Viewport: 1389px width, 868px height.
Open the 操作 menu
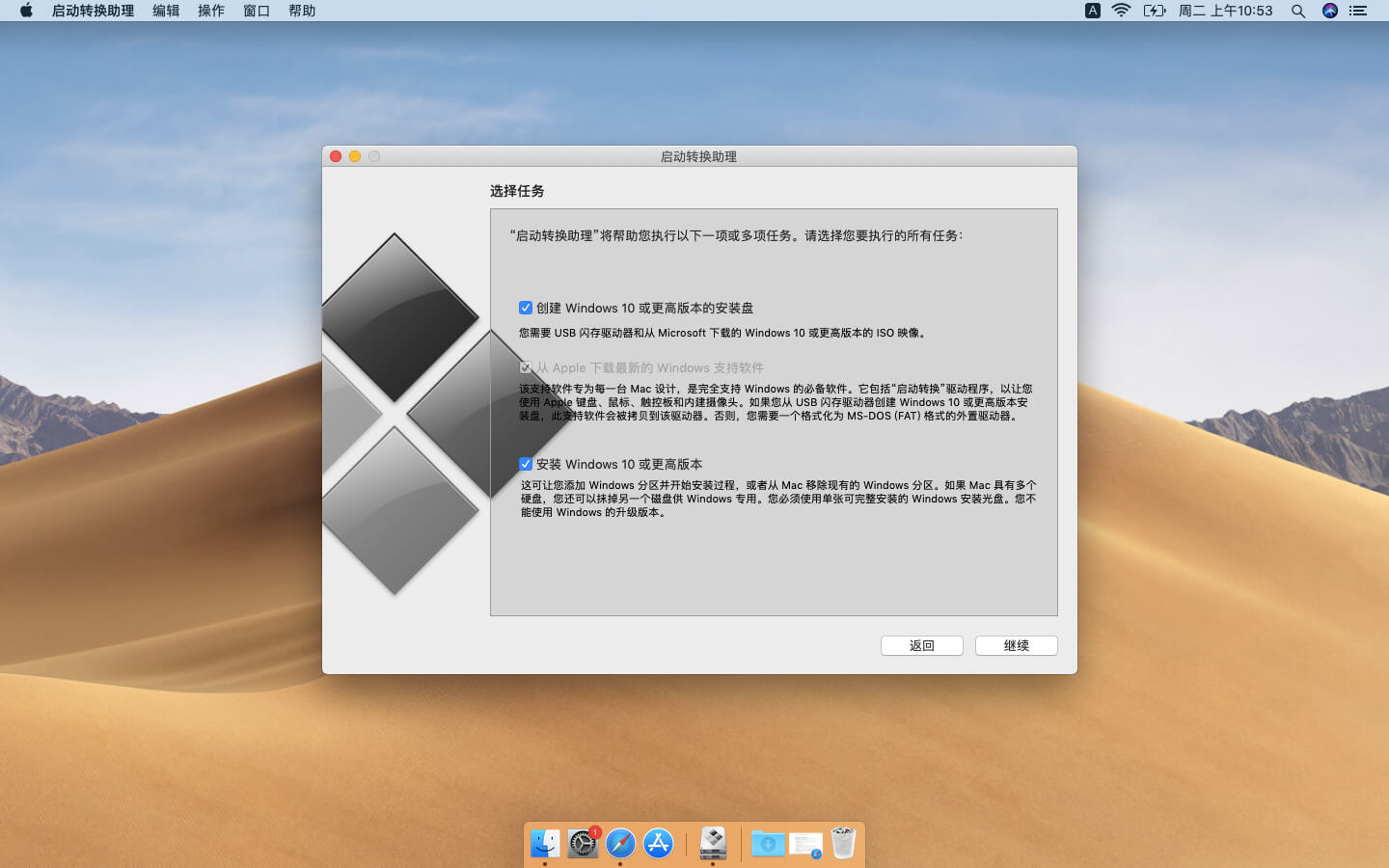coord(211,11)
